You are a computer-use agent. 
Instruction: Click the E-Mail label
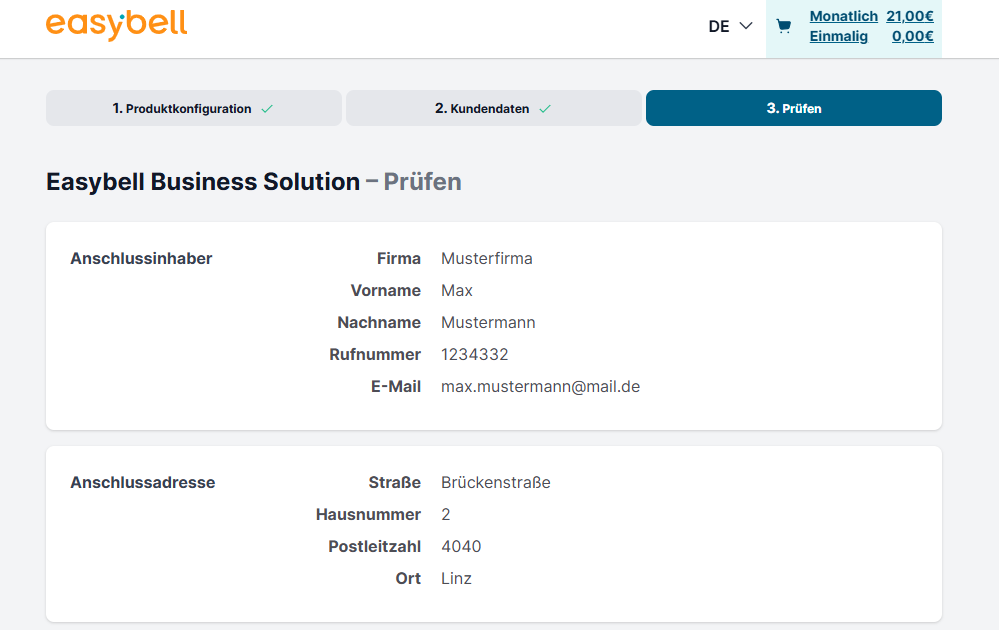[396, 387]
